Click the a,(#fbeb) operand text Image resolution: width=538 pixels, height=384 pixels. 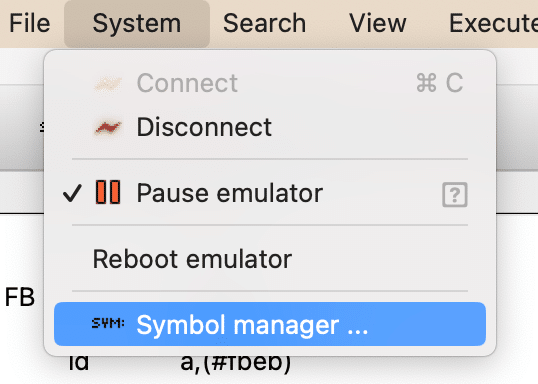point(236,363)
